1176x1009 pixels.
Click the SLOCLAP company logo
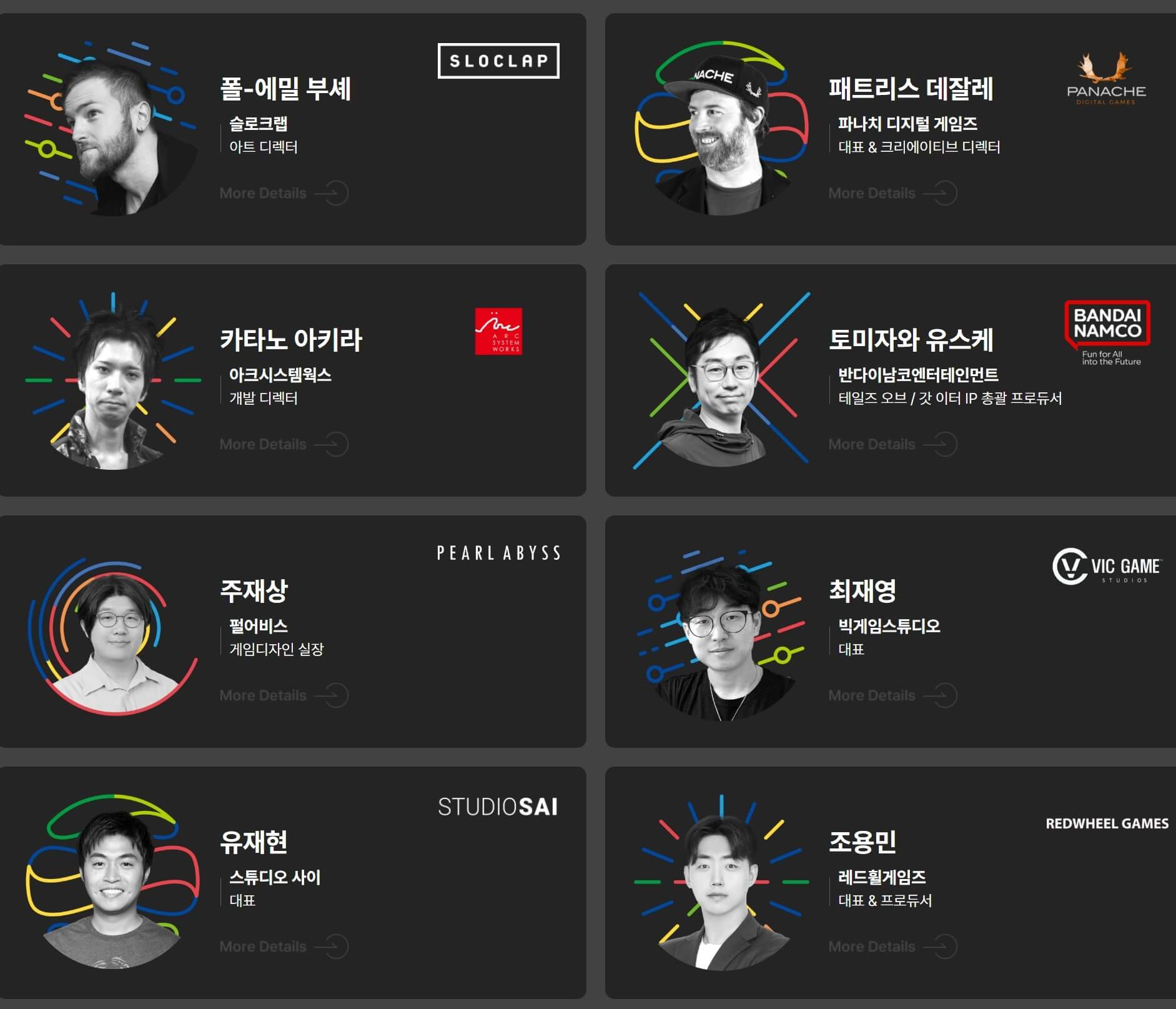click(498, 61)
